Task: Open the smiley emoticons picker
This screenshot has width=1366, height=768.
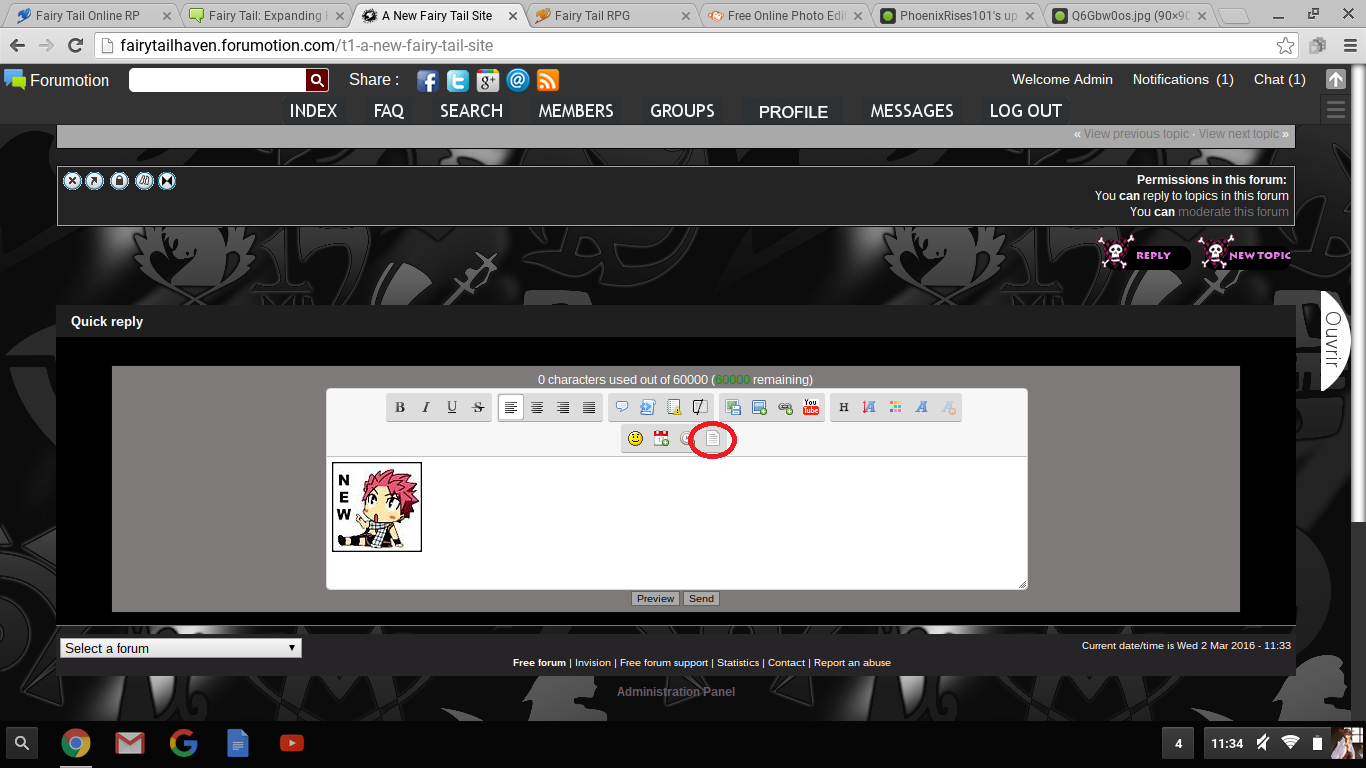Action: coord(635,438)
